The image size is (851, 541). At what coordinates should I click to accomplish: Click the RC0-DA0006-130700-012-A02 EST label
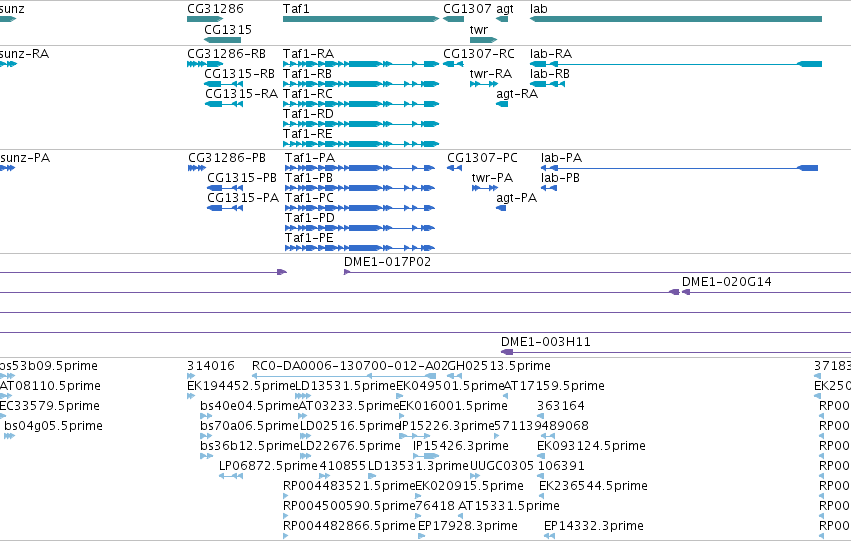tap(350, 366)
